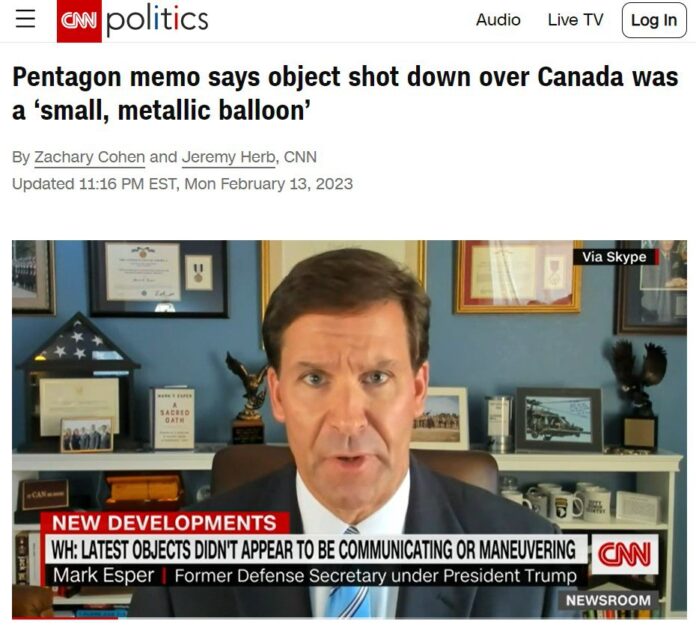Go to Live TV
Screen dimensions: 696x627
[x=575, y=20]
